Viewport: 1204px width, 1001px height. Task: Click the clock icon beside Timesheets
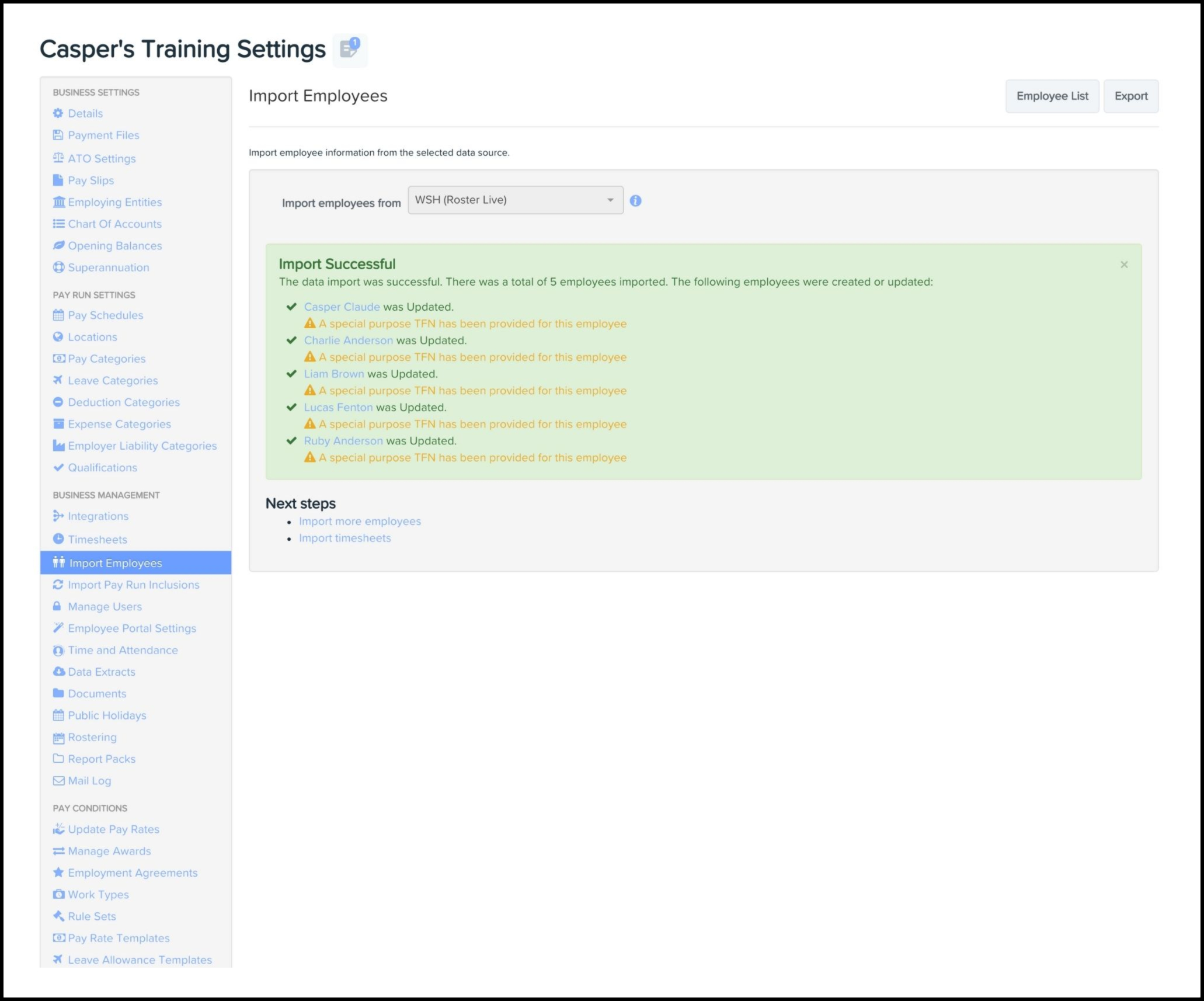tap(58, 539)
